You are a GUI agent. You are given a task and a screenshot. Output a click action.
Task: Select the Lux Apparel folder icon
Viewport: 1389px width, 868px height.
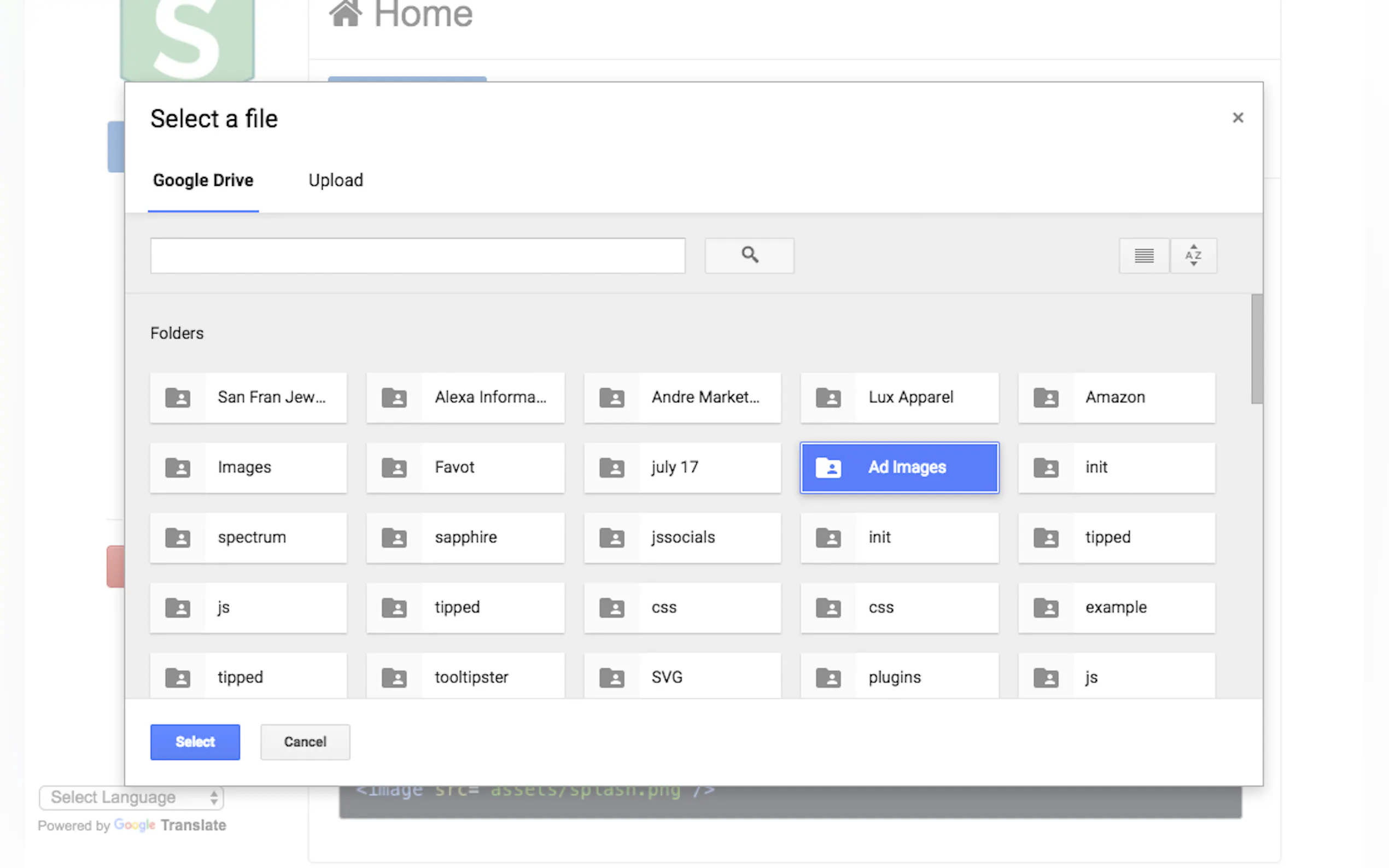click(828, 397)
